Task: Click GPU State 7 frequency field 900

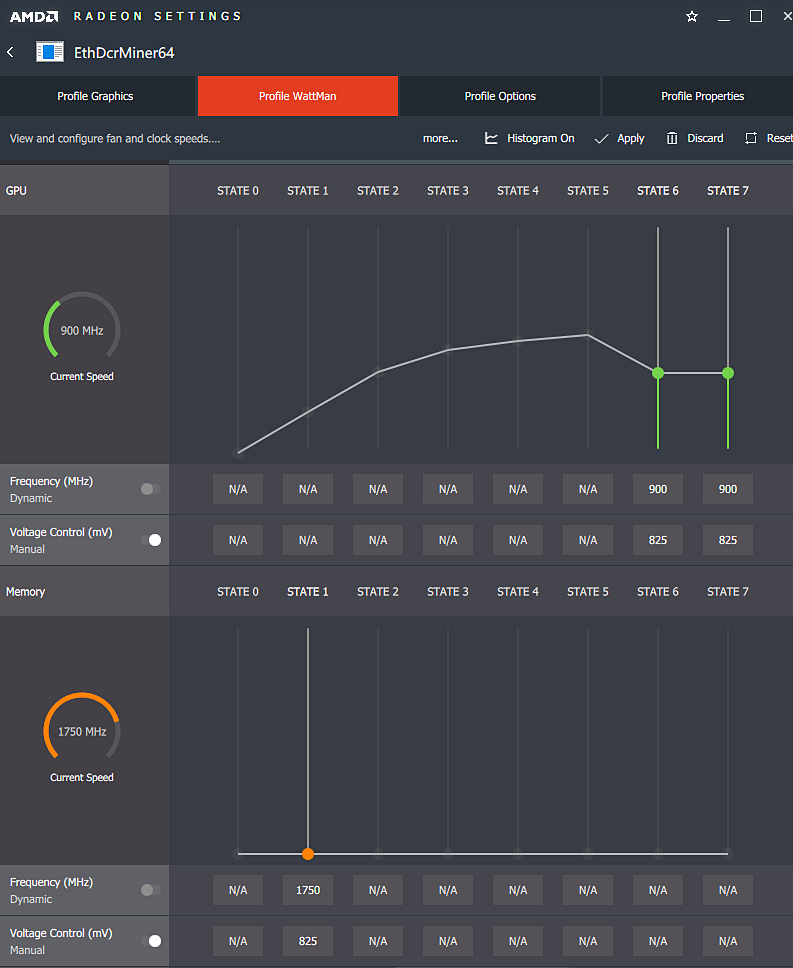Action: [x=728, y=489]
